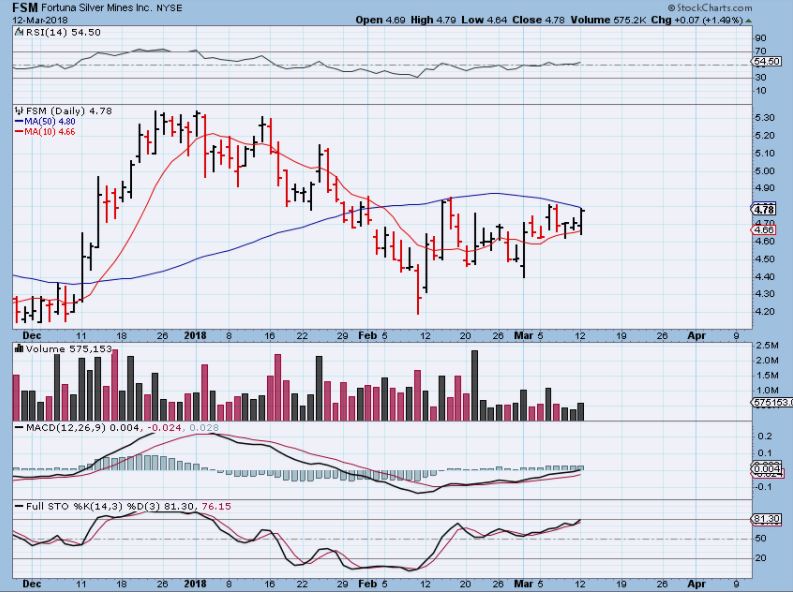Click the Chg +0.07 (+1.49%) value

tap(697, 20)
